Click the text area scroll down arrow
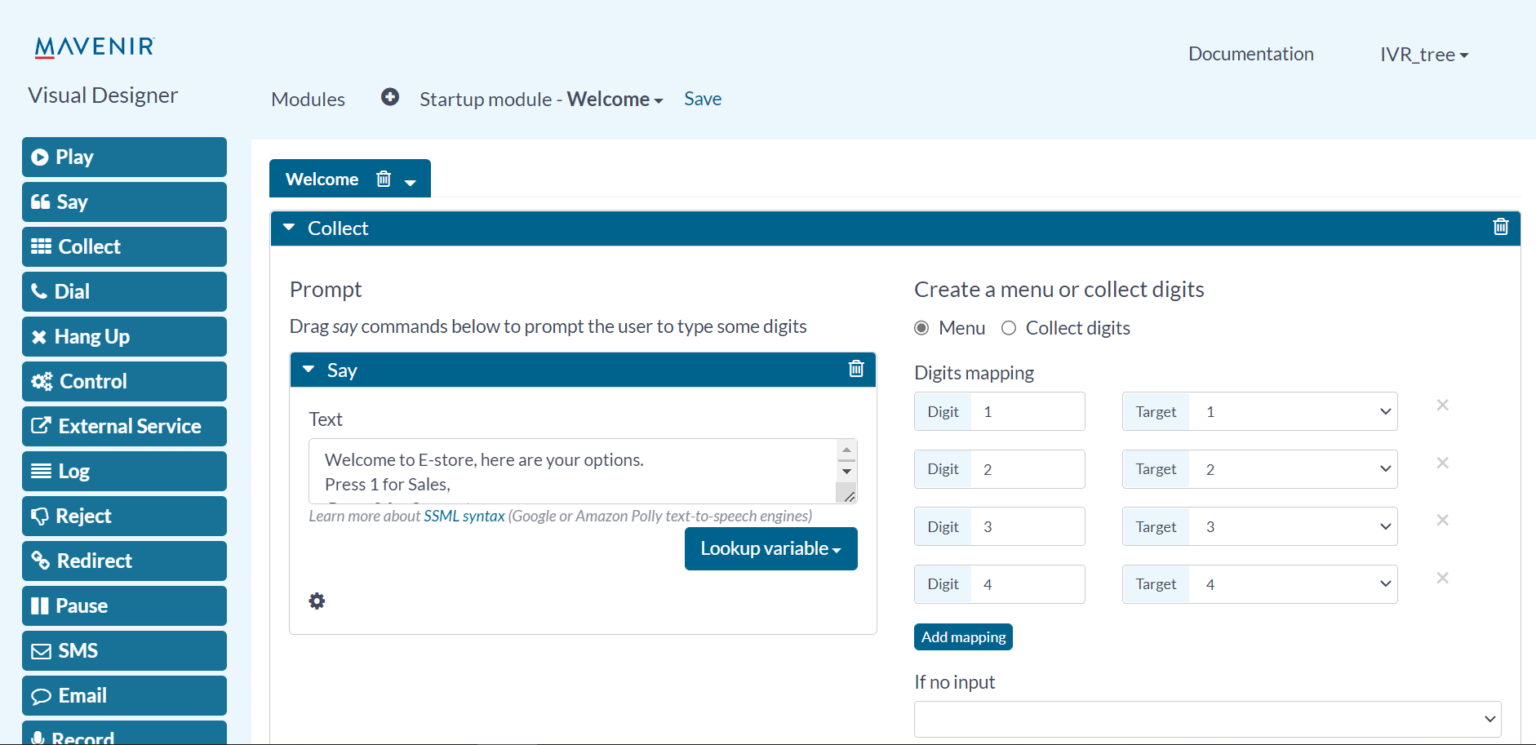Viewport: 1536px width, 745px height. (x=847, y=471)
